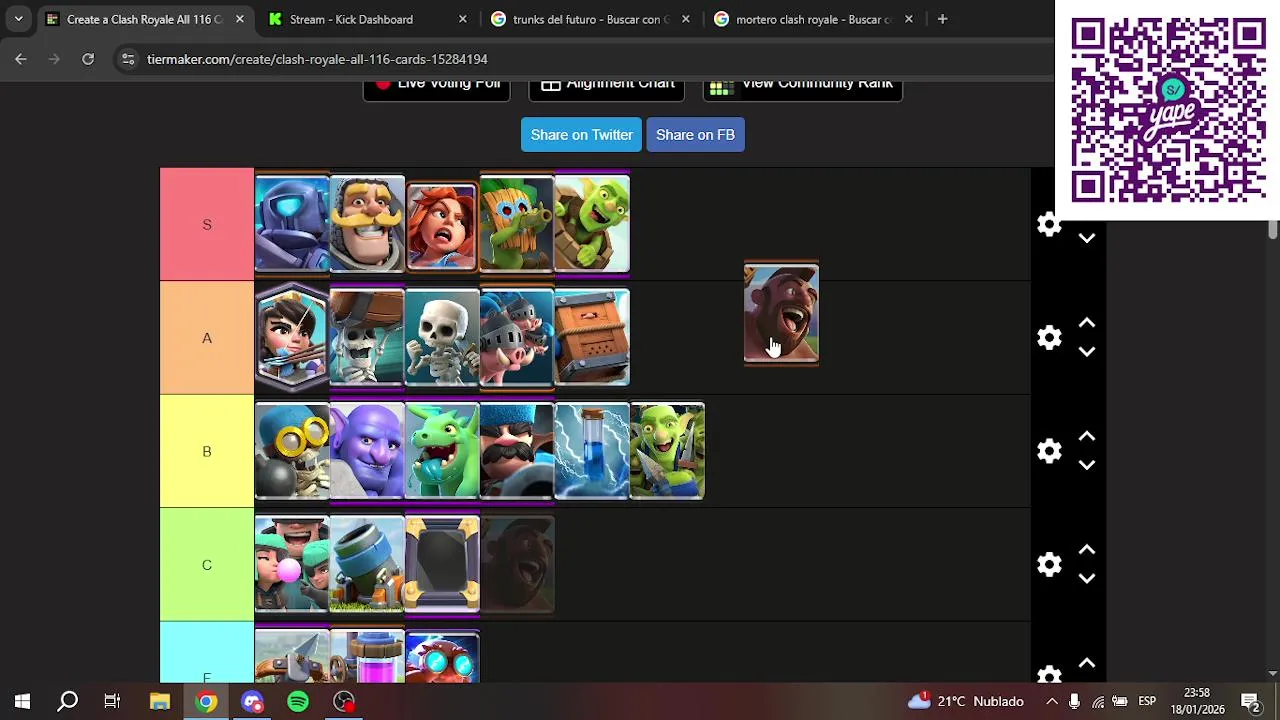Open a new browser tab

coord(942,19)
